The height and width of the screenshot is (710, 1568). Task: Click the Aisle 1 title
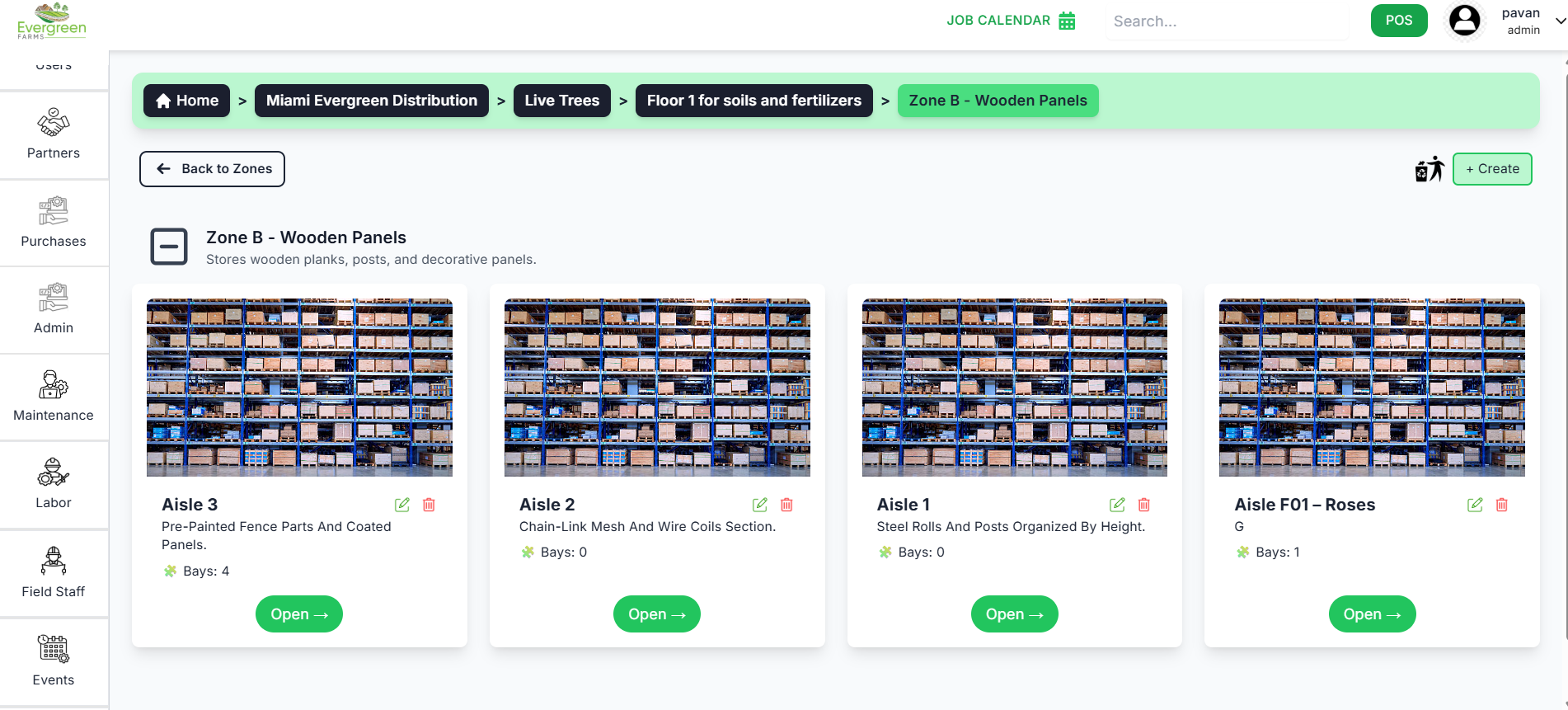coord(904,505)
